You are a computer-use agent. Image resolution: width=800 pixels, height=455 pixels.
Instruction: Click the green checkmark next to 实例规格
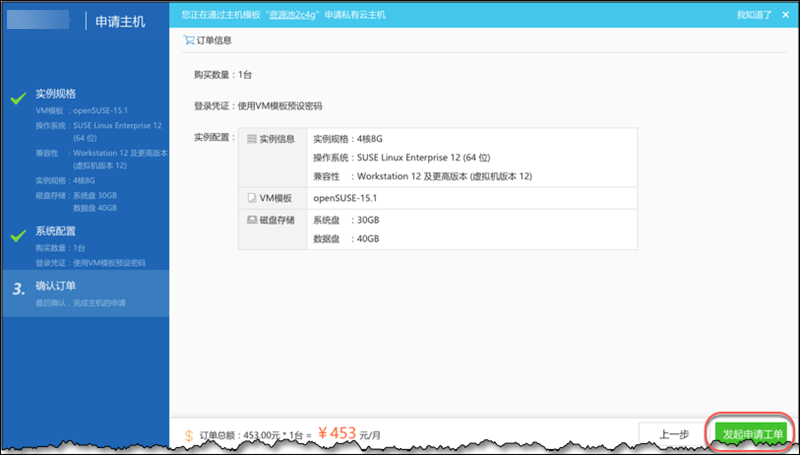18,97
